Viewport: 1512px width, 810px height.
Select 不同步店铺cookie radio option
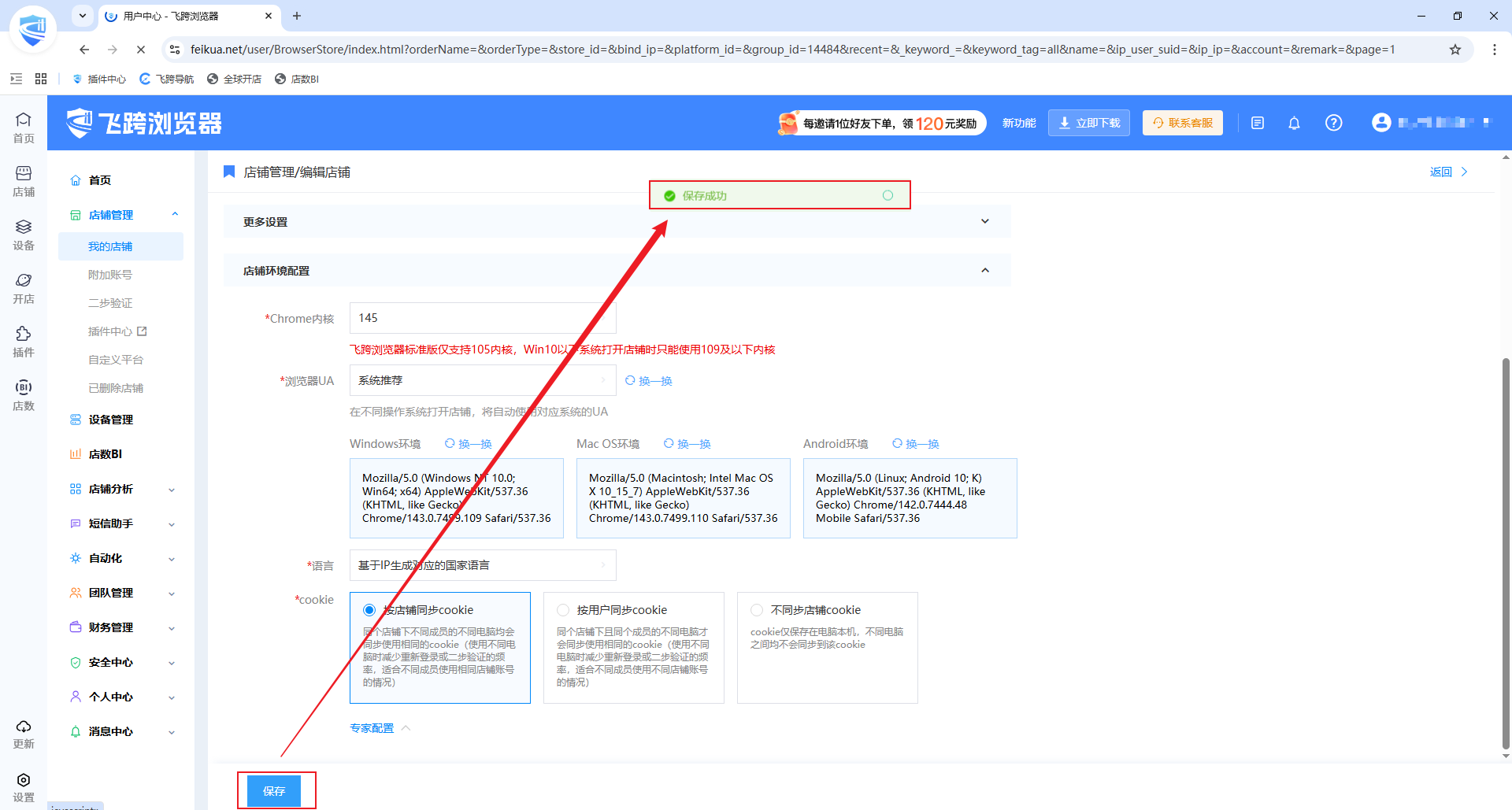757,610
